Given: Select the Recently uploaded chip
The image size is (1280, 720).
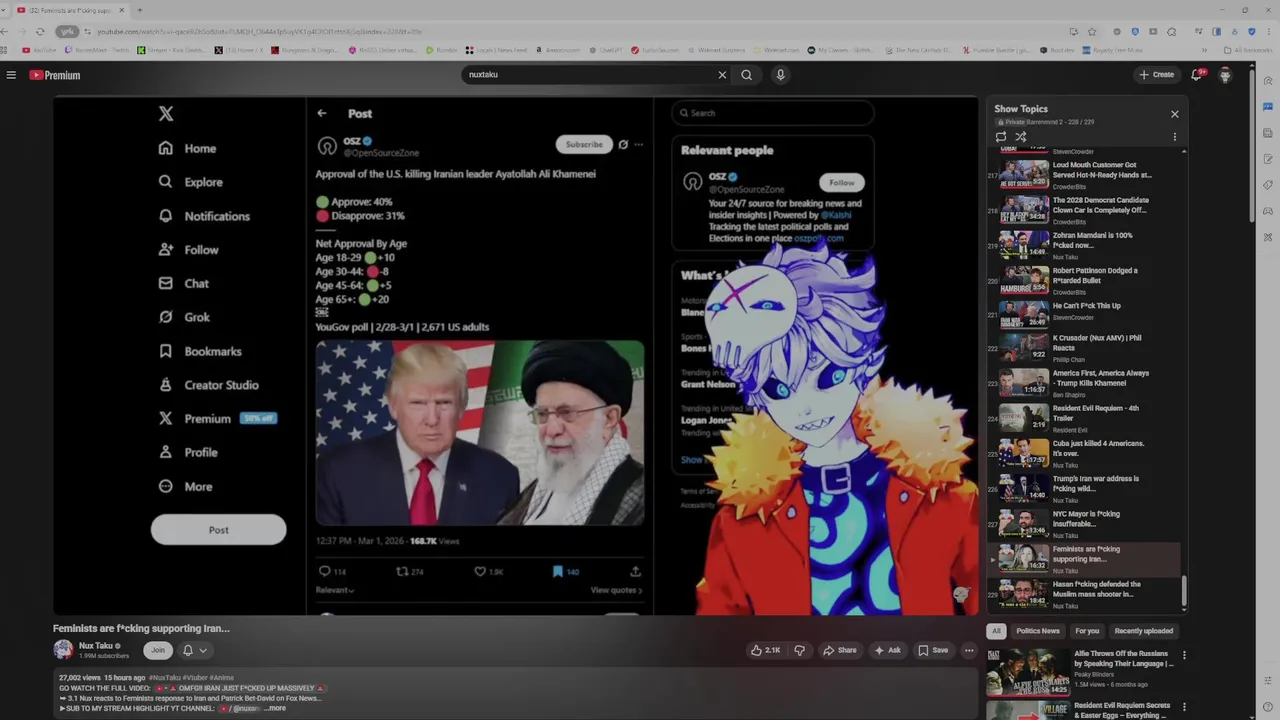Looking at the screenshot, I should (1144, 631).
